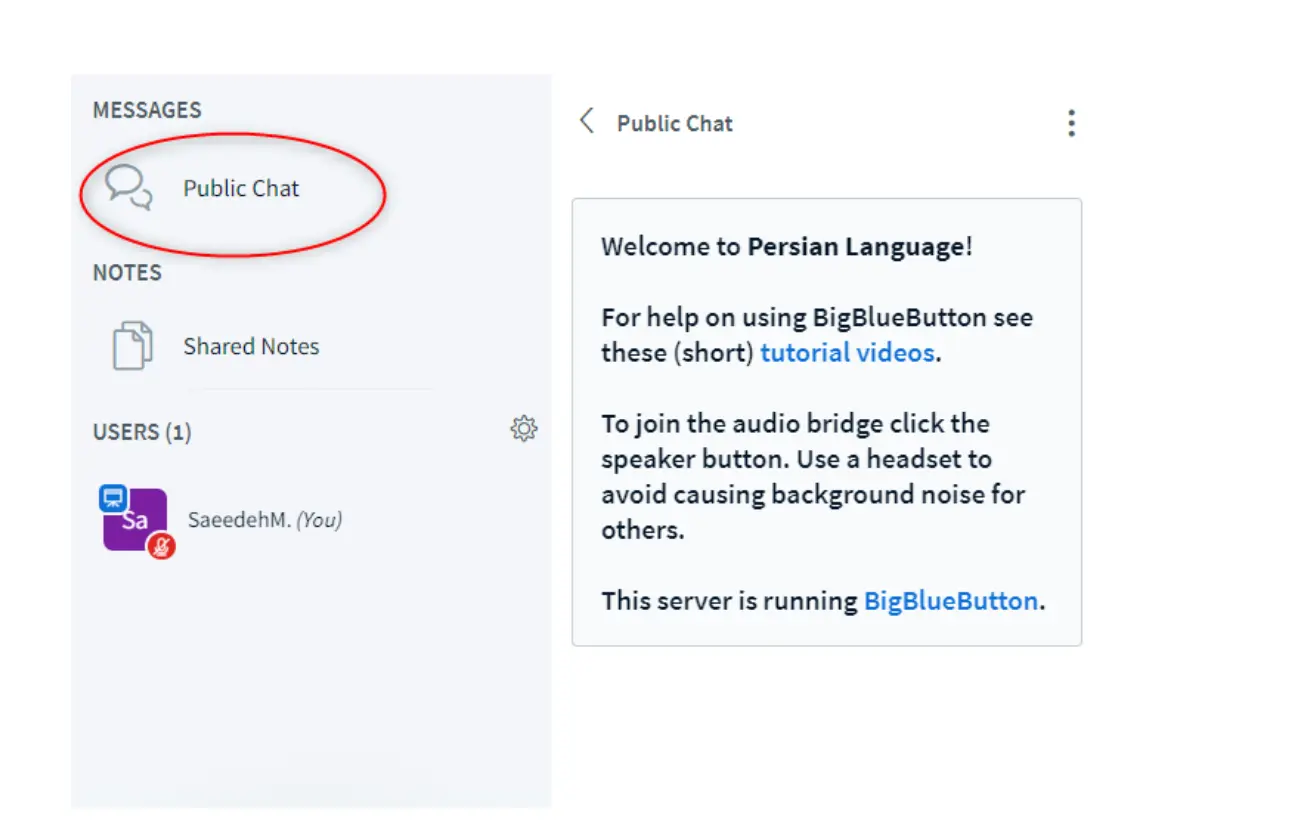Image resolution: width=1316 pixels, height=834 pixels.
Task: Click the Shared Notes document icon
Action: coord(132,347)
